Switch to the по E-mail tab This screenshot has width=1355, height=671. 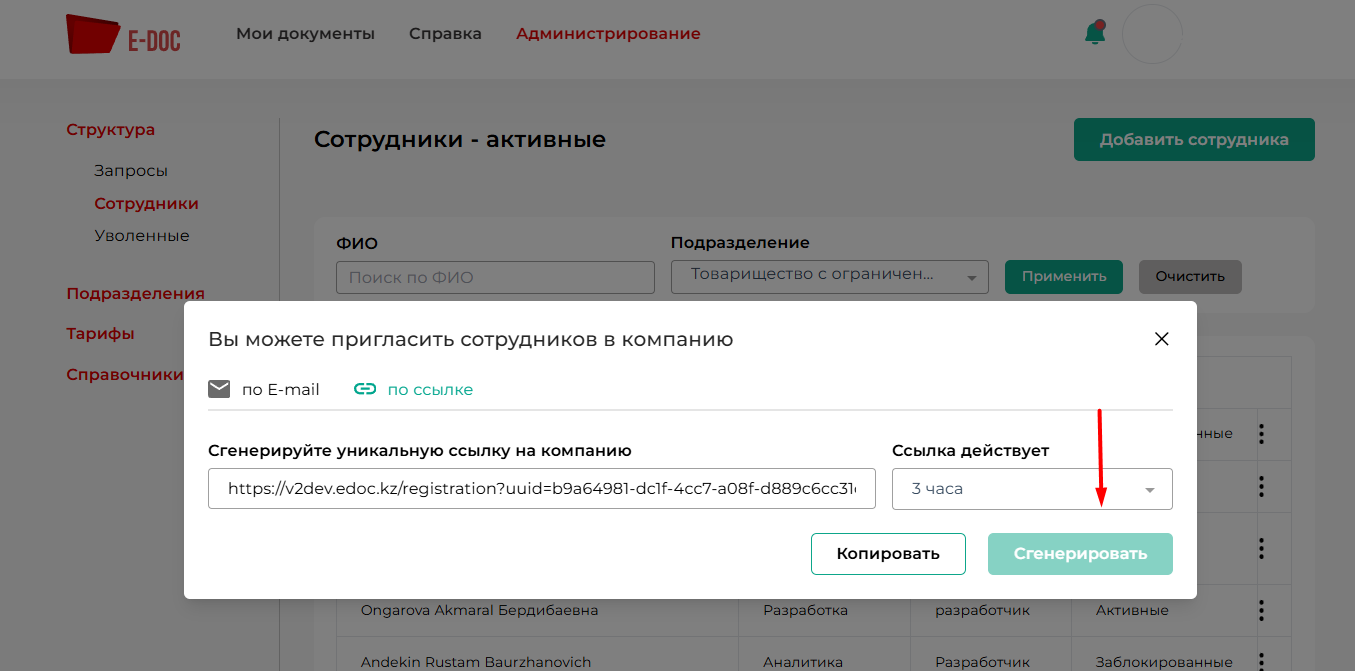pyautogui.click(x=280, y=390)
